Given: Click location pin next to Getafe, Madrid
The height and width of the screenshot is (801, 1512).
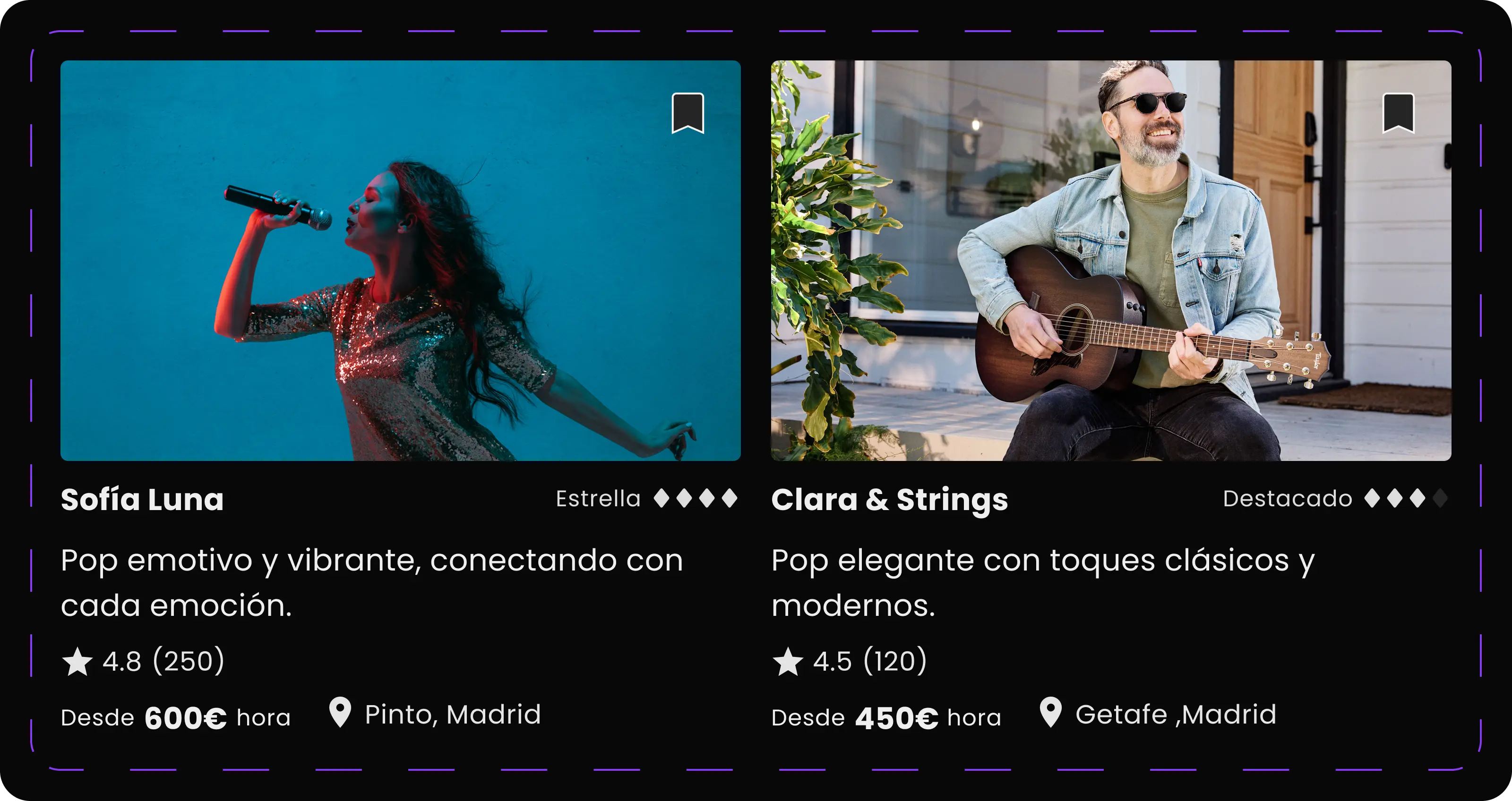Looking at the screenshot, I should [1051, 712].
